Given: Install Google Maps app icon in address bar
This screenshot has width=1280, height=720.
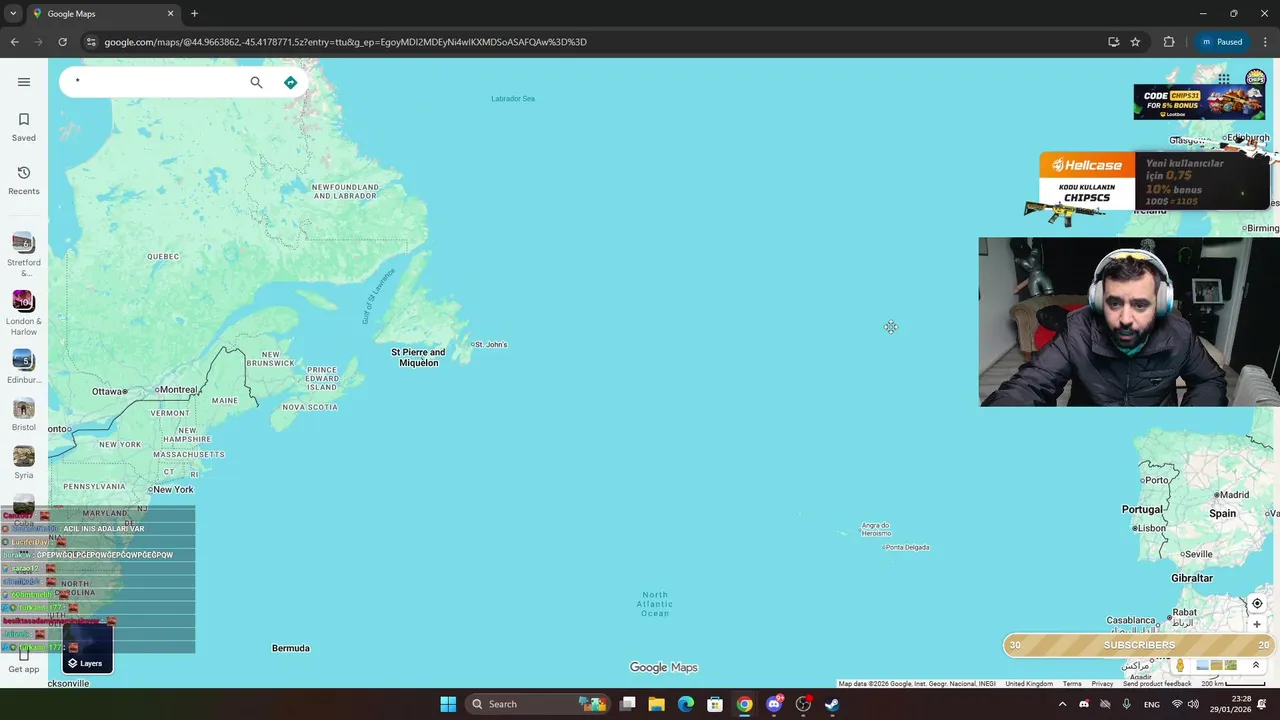Looking at the screenshot, I should pos(1113,42).
